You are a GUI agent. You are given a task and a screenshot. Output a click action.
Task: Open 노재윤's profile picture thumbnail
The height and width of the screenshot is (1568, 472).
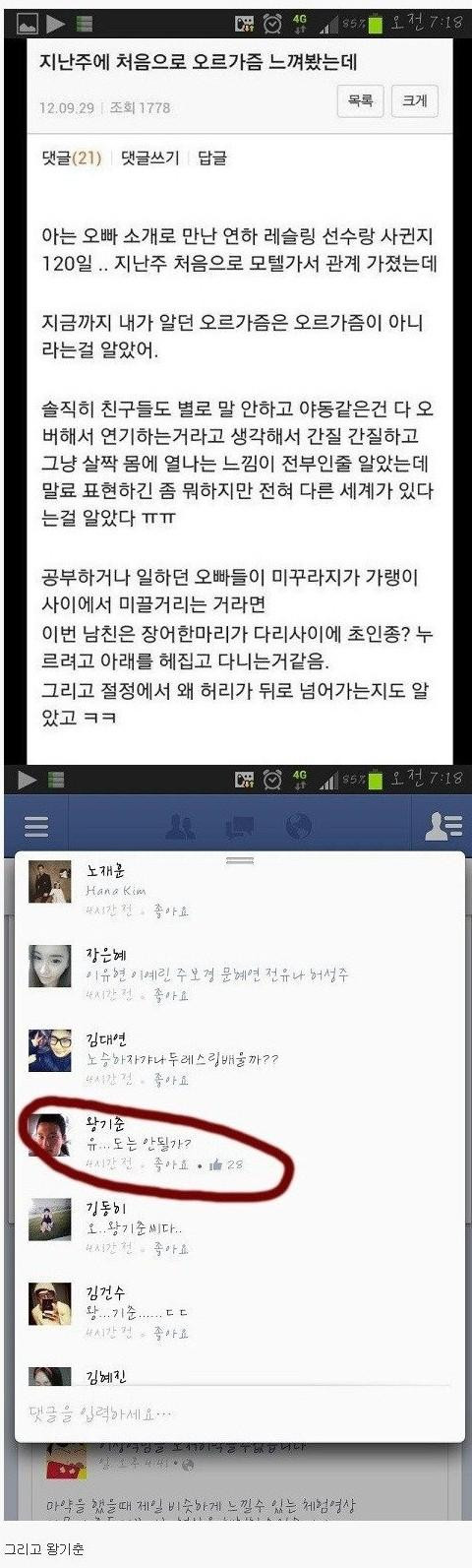pyautogui.click(x=50, y=883)
